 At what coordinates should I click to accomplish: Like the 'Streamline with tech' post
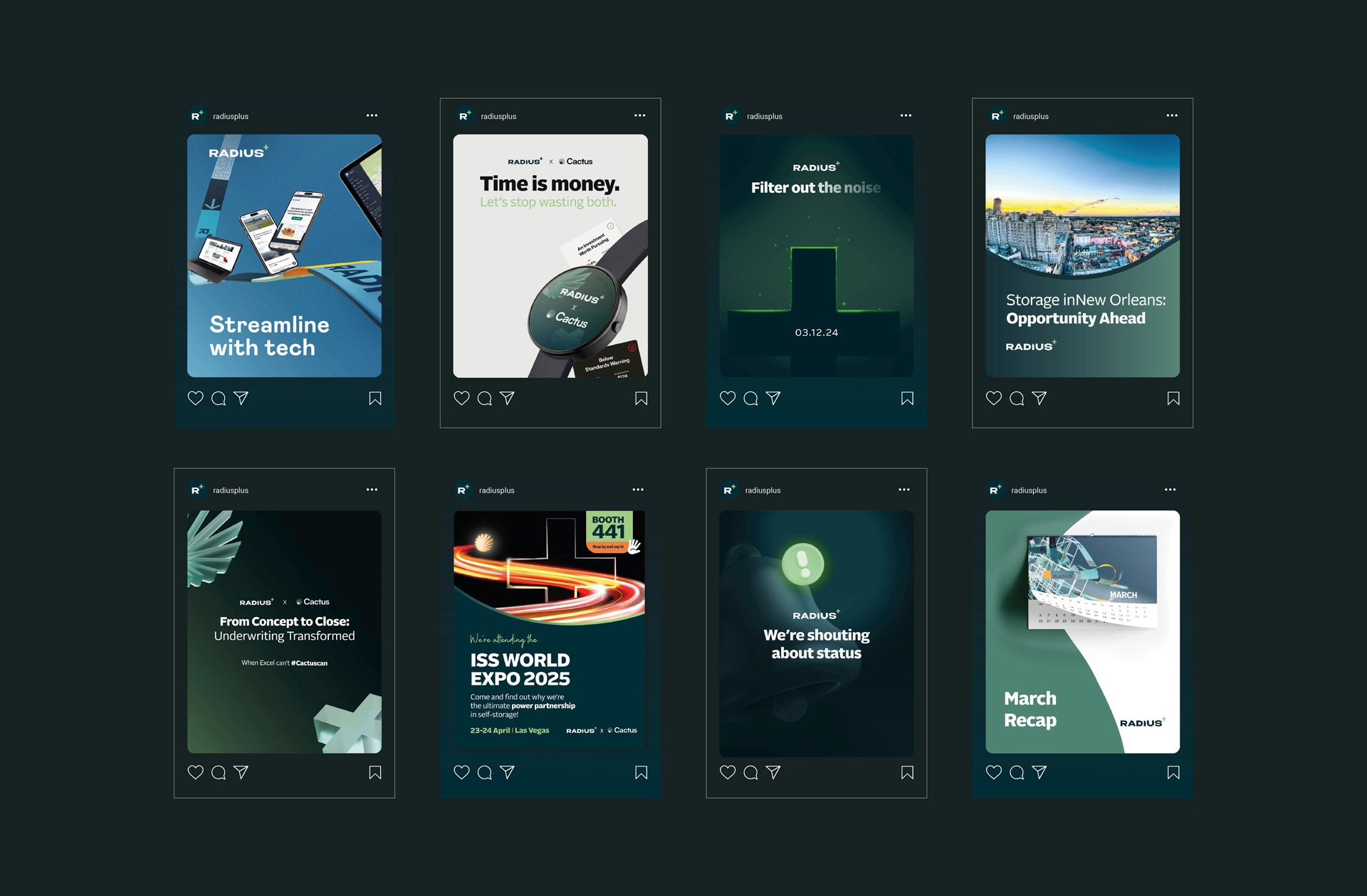pyautogui.click(x=195, y=399)
